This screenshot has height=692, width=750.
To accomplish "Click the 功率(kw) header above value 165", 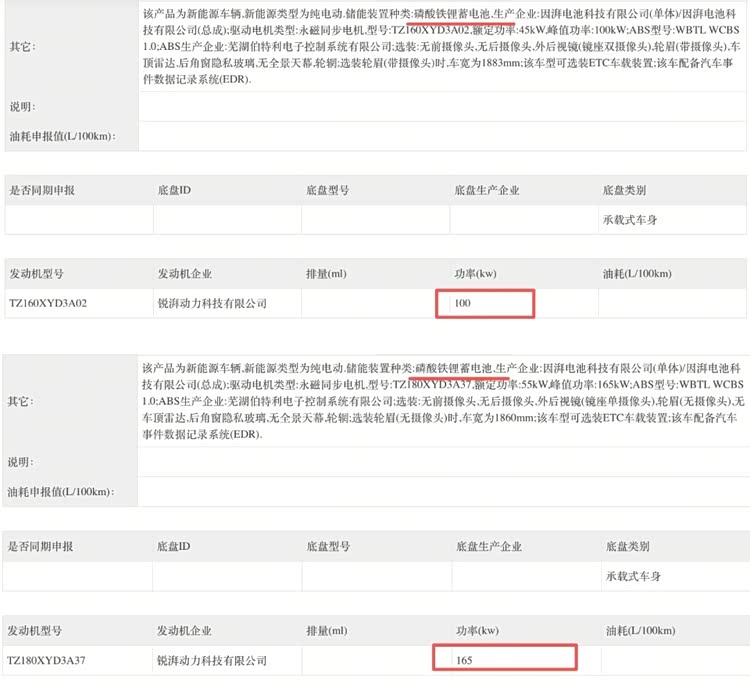I will 477,631.
